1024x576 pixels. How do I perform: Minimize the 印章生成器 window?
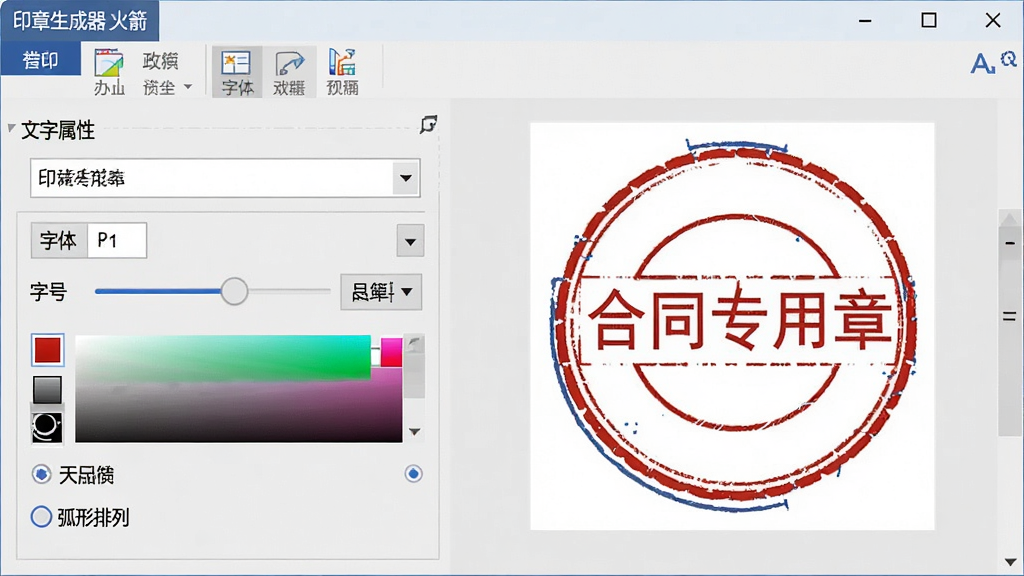tap(865, 21)
